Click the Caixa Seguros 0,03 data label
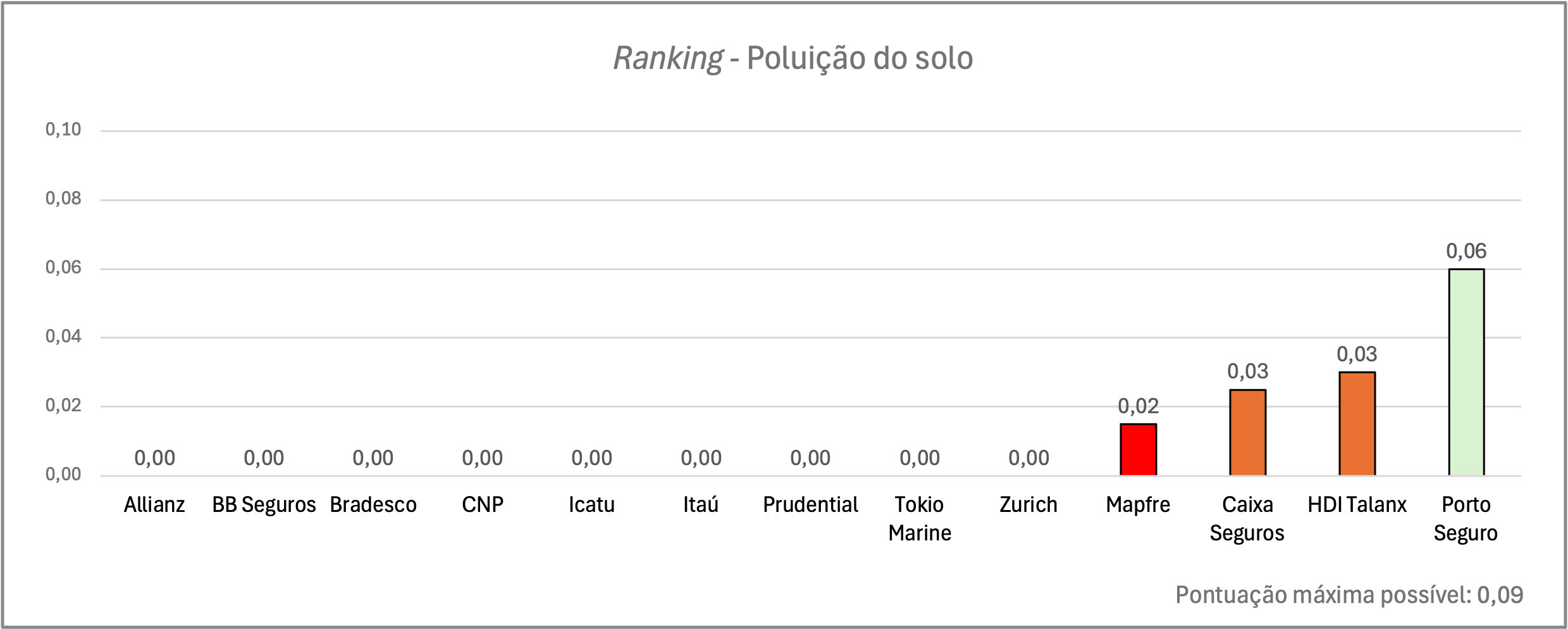This screenshot has width=1568, height=629. [x=1247, y=371]
